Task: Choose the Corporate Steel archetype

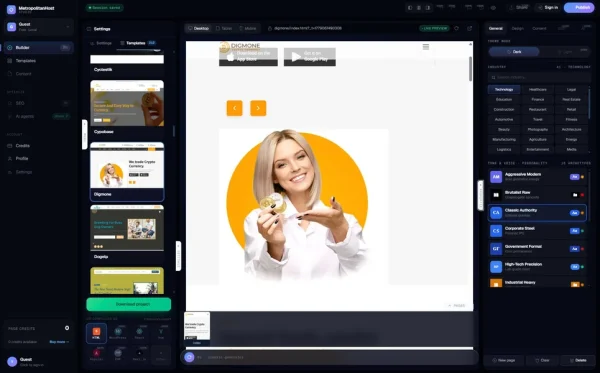Action: pos(537,231)
